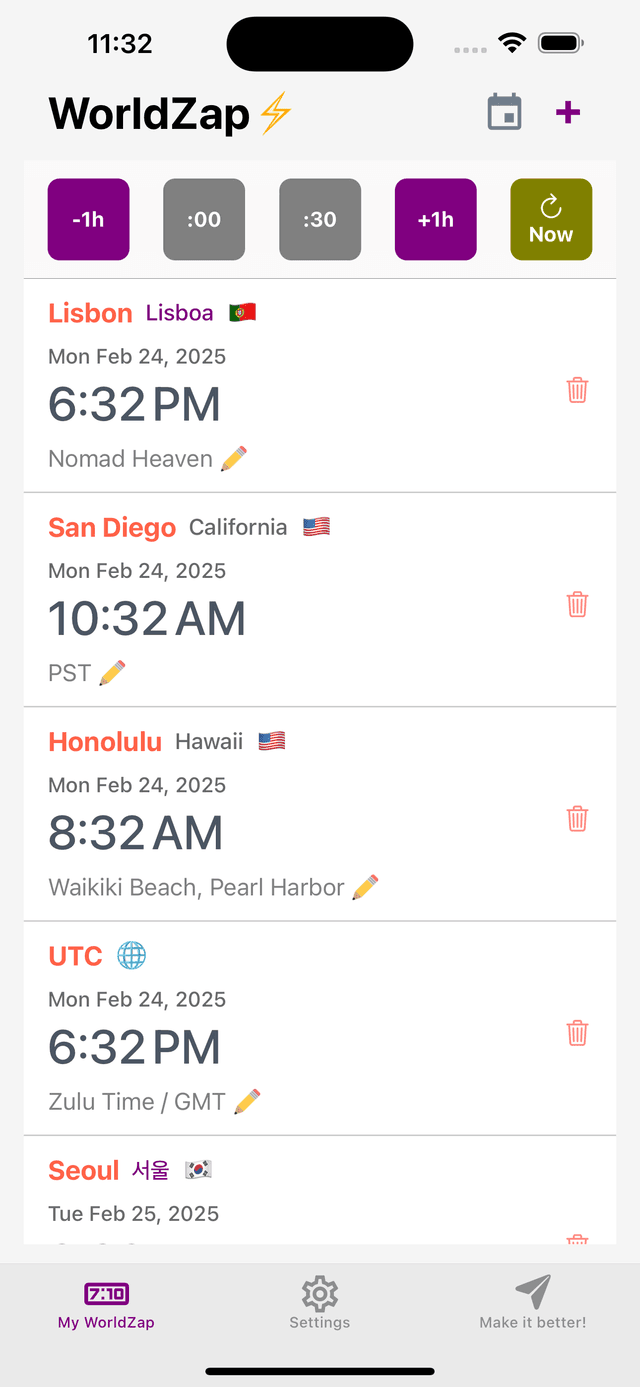
Task: Delete the San Diego entry
Action: click(577, 604)
